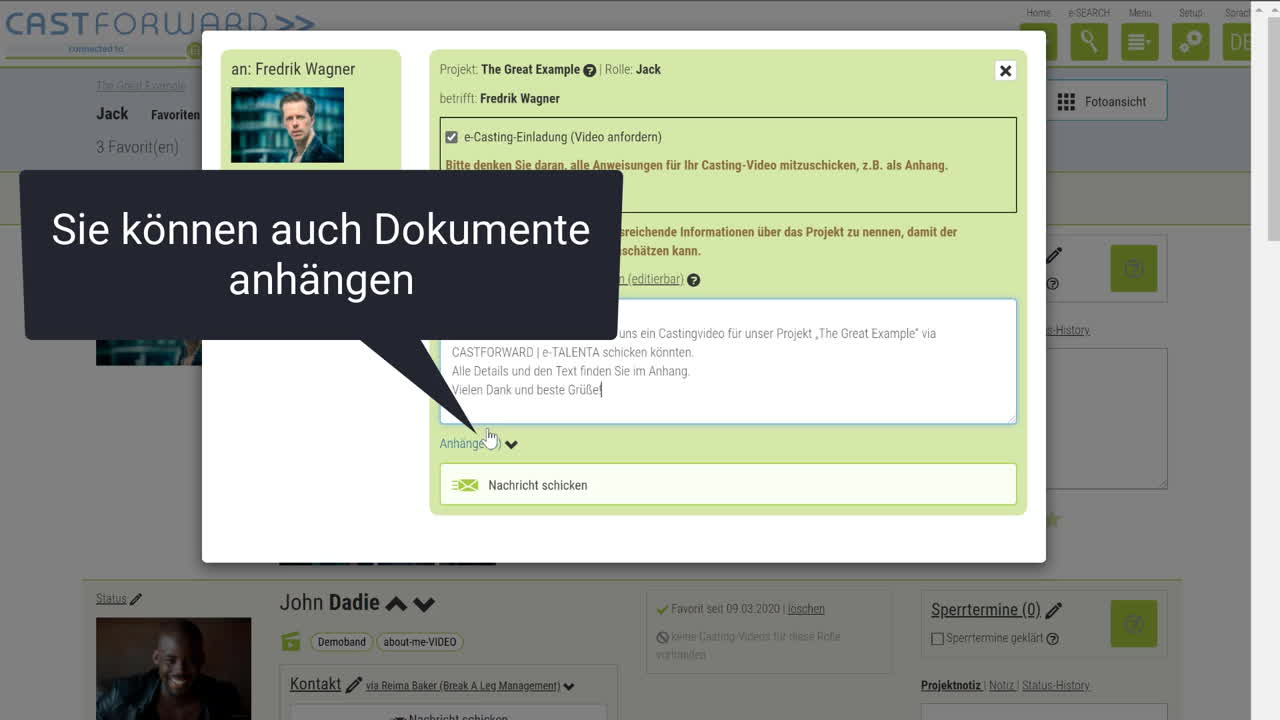Select the Projektnotiz tab for John Dadie
The image size is (1280, 720).
click(x=951, y=686)
